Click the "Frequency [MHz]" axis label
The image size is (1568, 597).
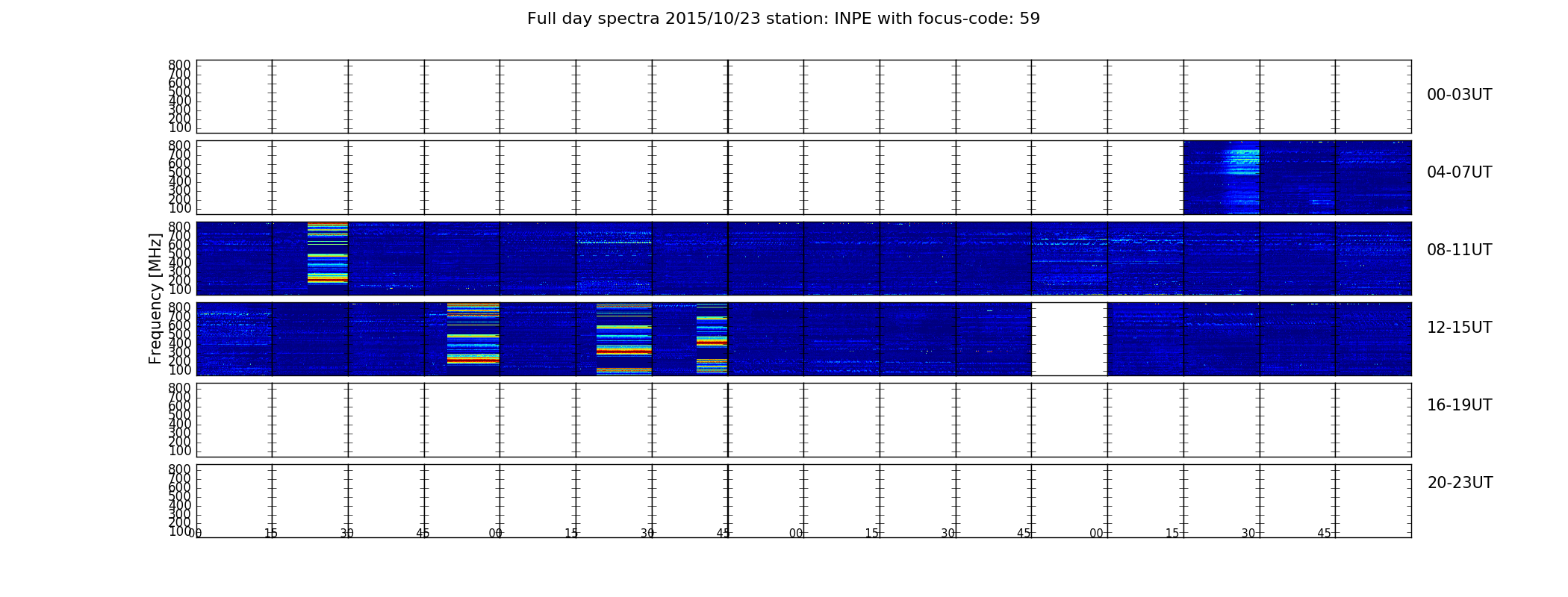(155, 298)
